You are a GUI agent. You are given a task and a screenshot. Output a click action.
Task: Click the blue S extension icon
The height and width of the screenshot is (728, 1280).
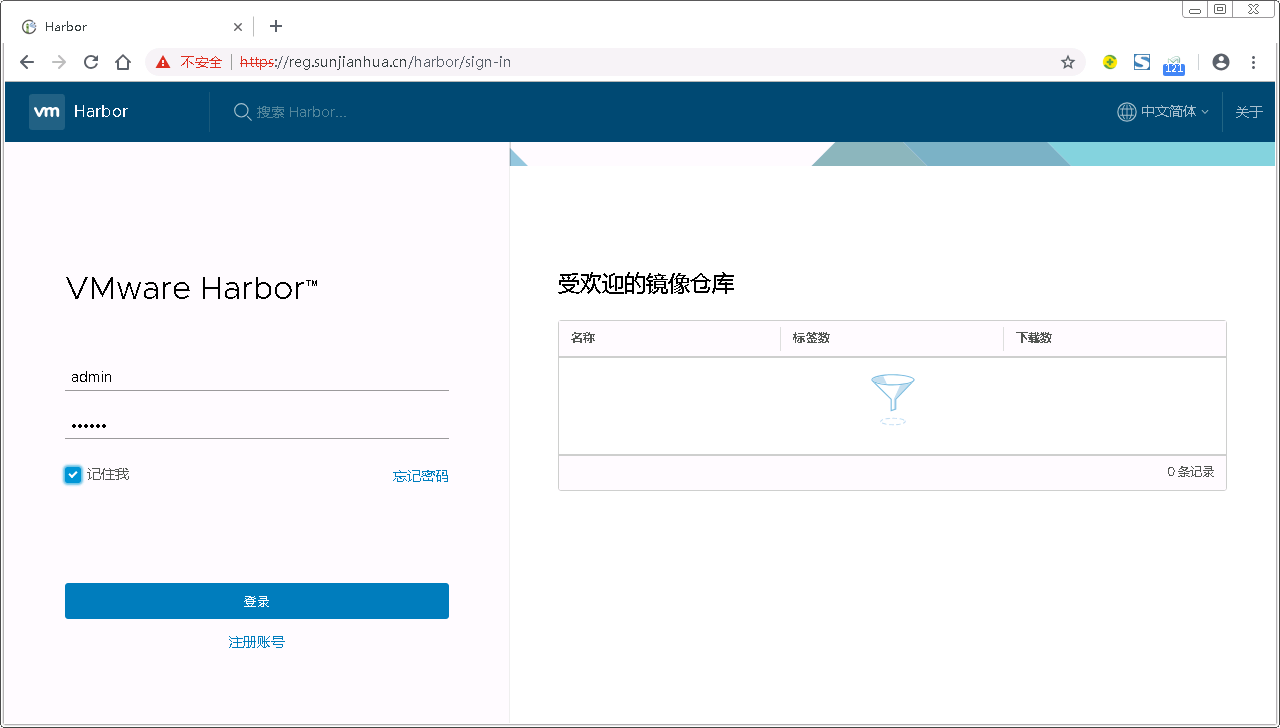click(1142, 62)
